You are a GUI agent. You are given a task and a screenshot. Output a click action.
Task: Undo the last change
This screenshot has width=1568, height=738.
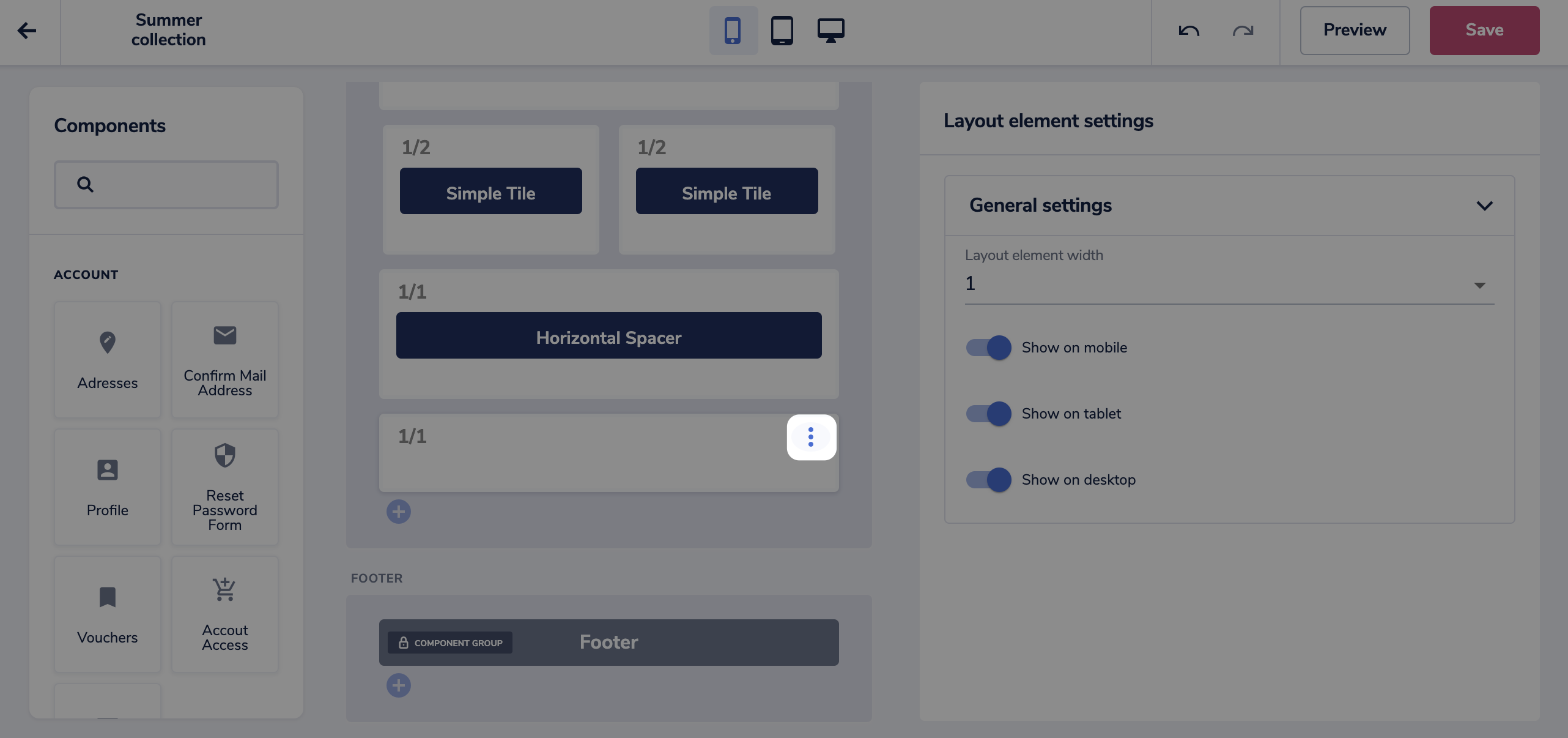pos(1189,31)
